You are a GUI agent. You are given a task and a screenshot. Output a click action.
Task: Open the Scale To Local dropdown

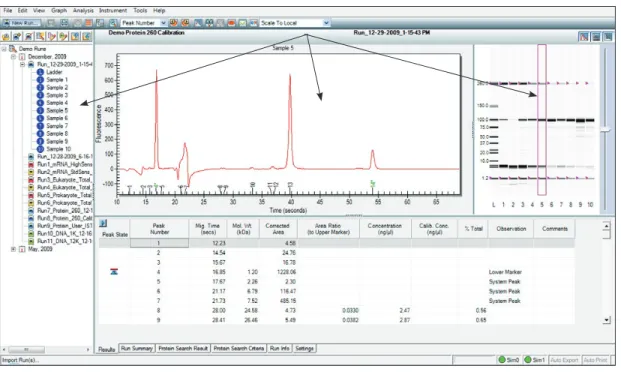pyautogui.click(x=326, y=23)
